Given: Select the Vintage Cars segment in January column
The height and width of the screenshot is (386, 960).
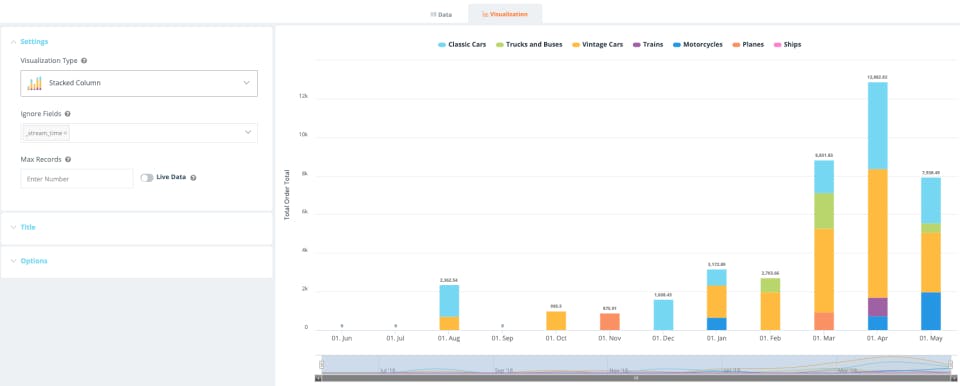Looking at the screenshot, I should tap(717, 301).
